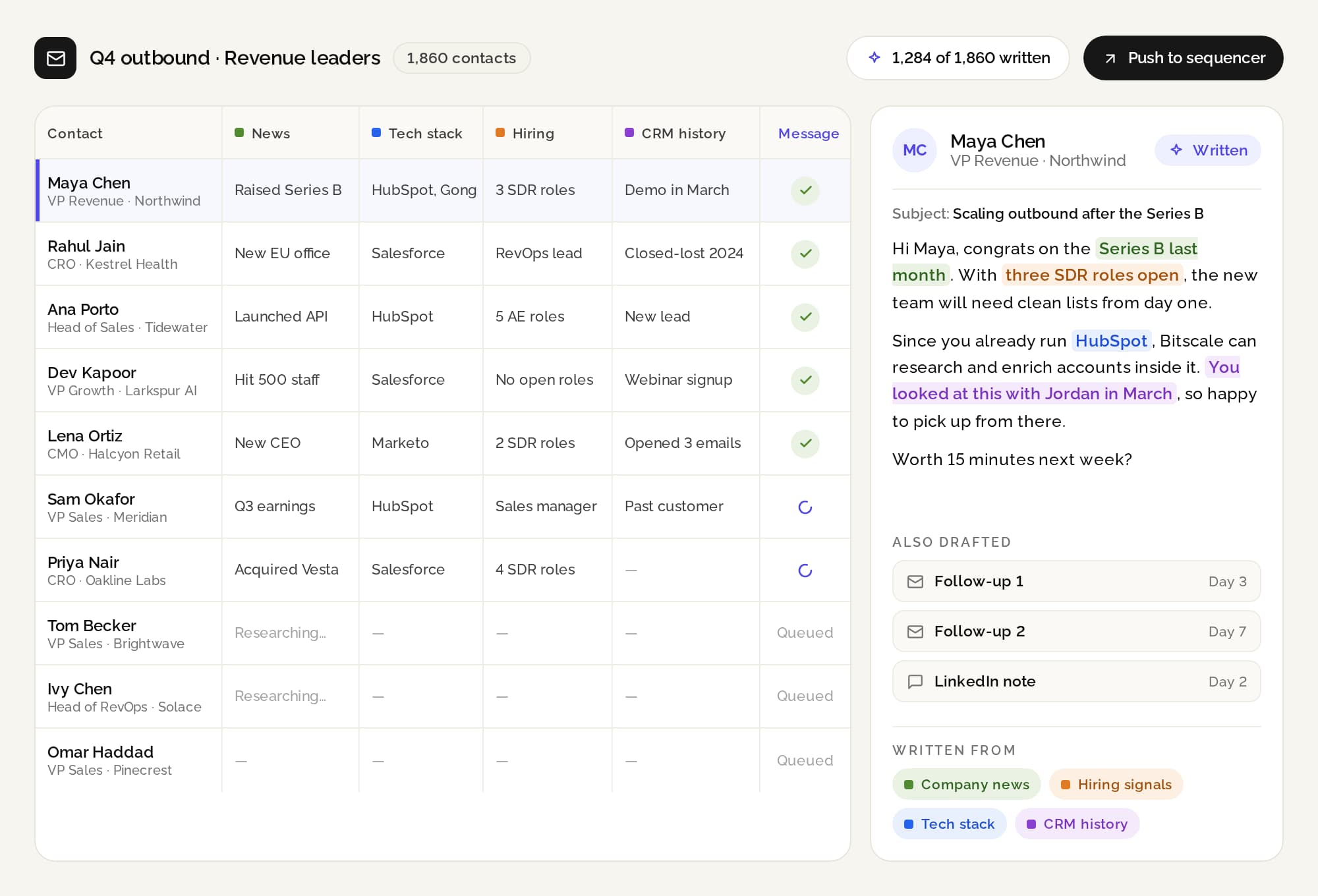This screenshot has width=1318, height=896.
Task: Click the loading spinner in Sam Okafor's row
Action: click(805, 507)
